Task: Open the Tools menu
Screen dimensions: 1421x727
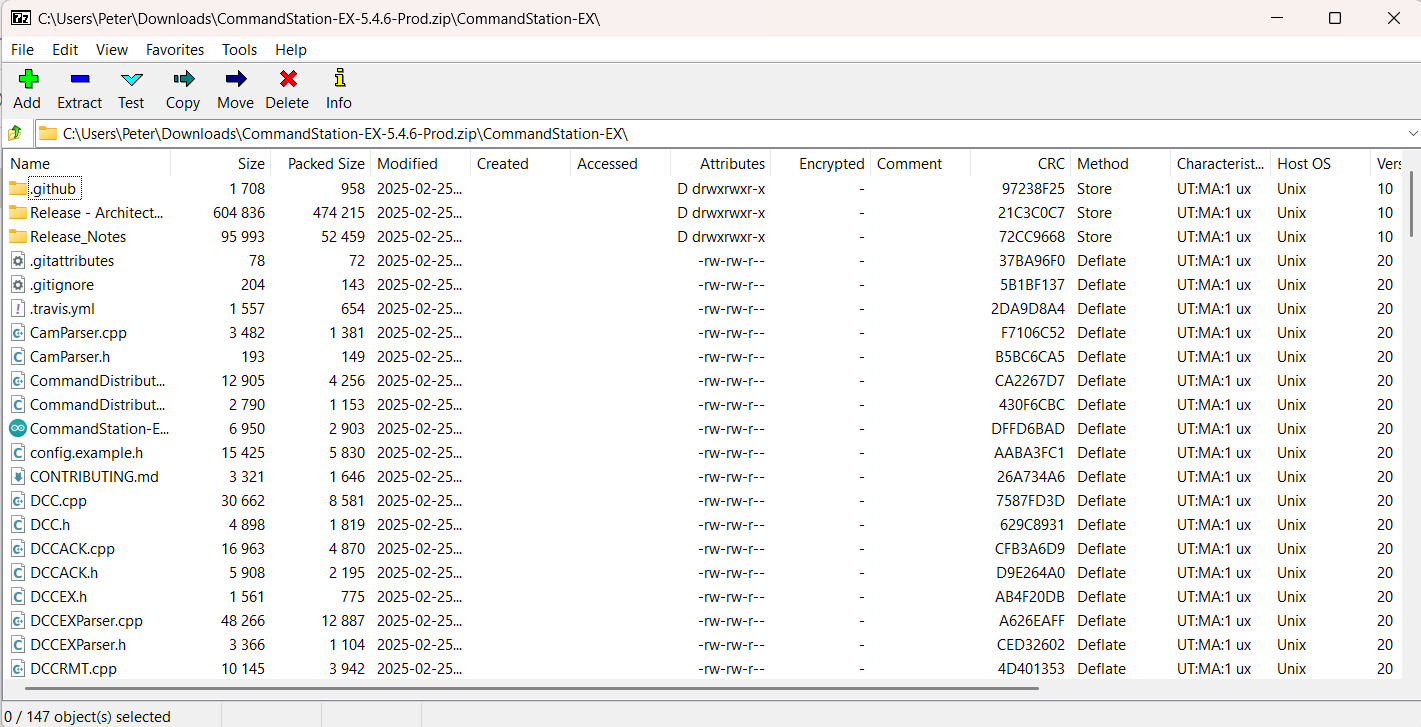Action: tap(239, 49)
